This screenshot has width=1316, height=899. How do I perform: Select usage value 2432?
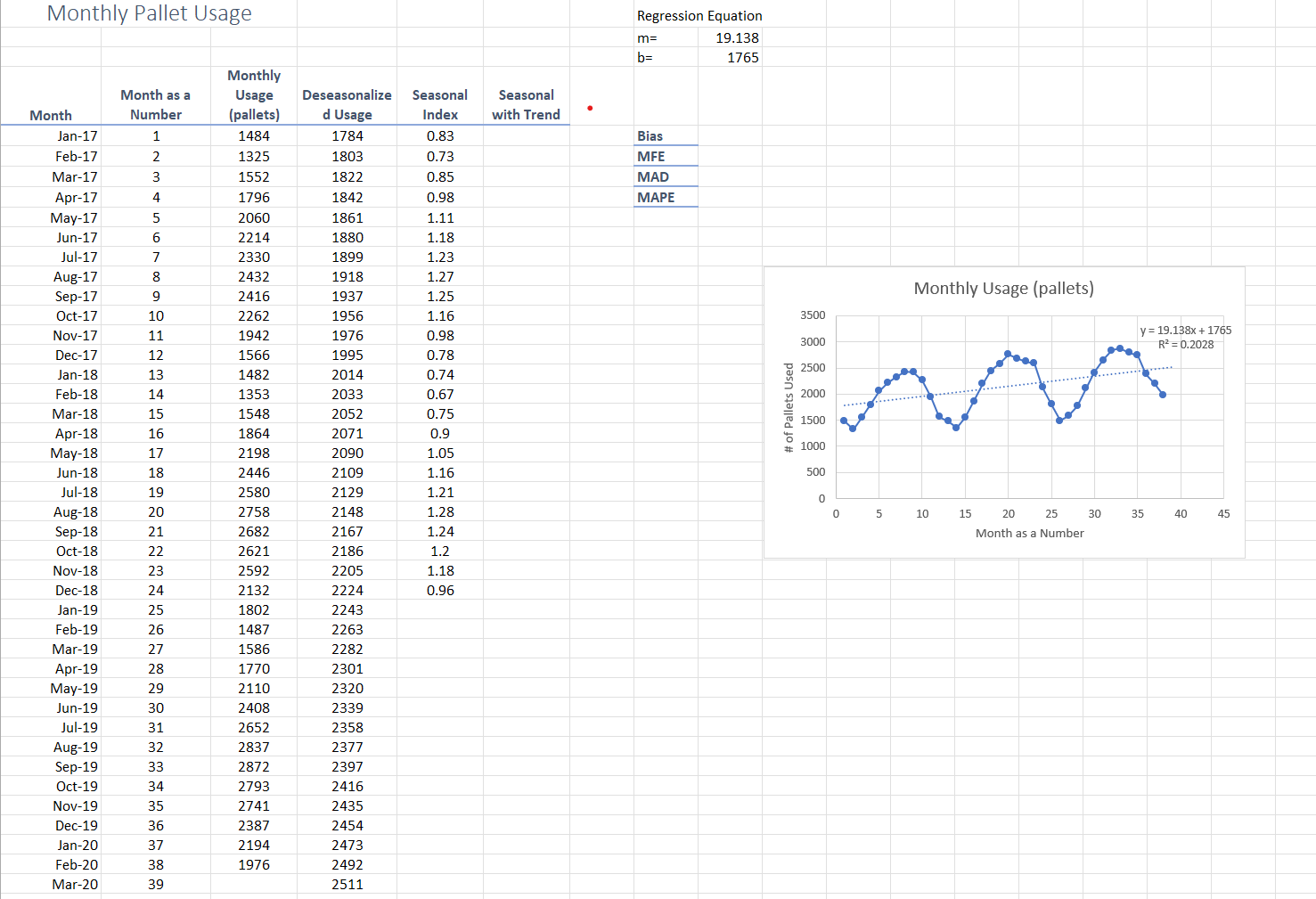[254, 277]
